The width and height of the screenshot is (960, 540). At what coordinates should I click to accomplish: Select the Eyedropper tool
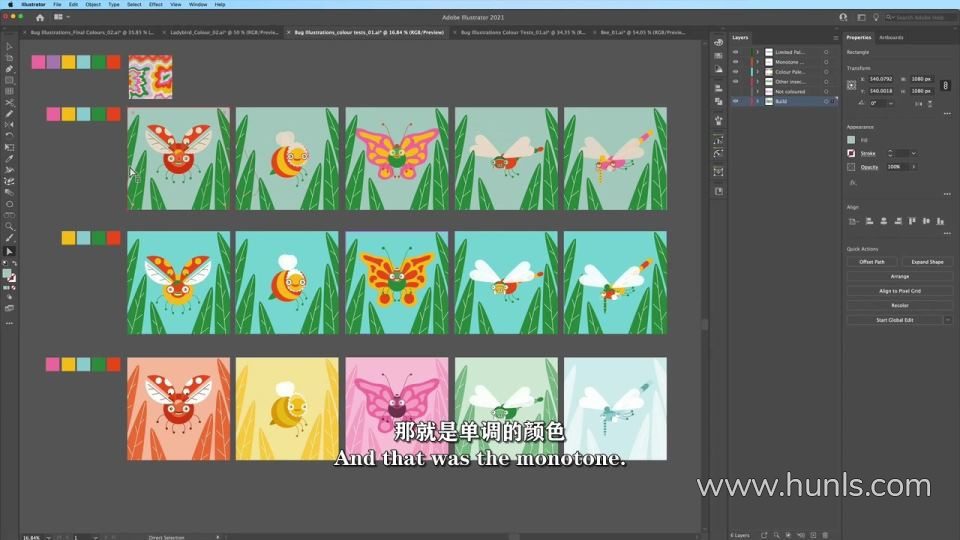pyautogui.click(x=9, y=159)
